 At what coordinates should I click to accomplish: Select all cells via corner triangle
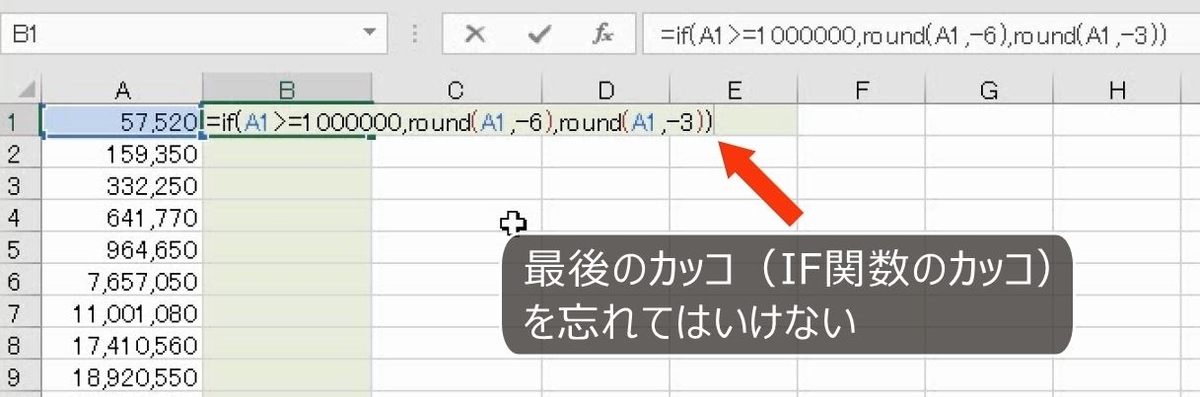21,90
